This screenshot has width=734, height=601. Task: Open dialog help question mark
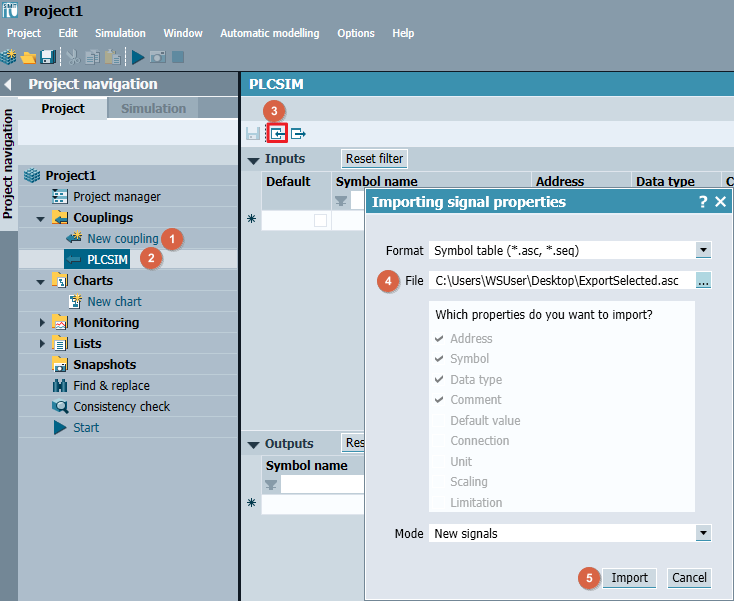703,202
